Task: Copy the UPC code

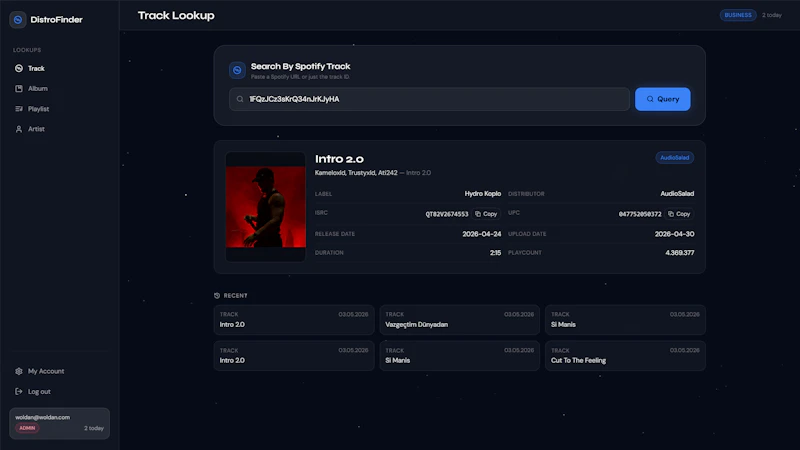Action: [679, 214]
